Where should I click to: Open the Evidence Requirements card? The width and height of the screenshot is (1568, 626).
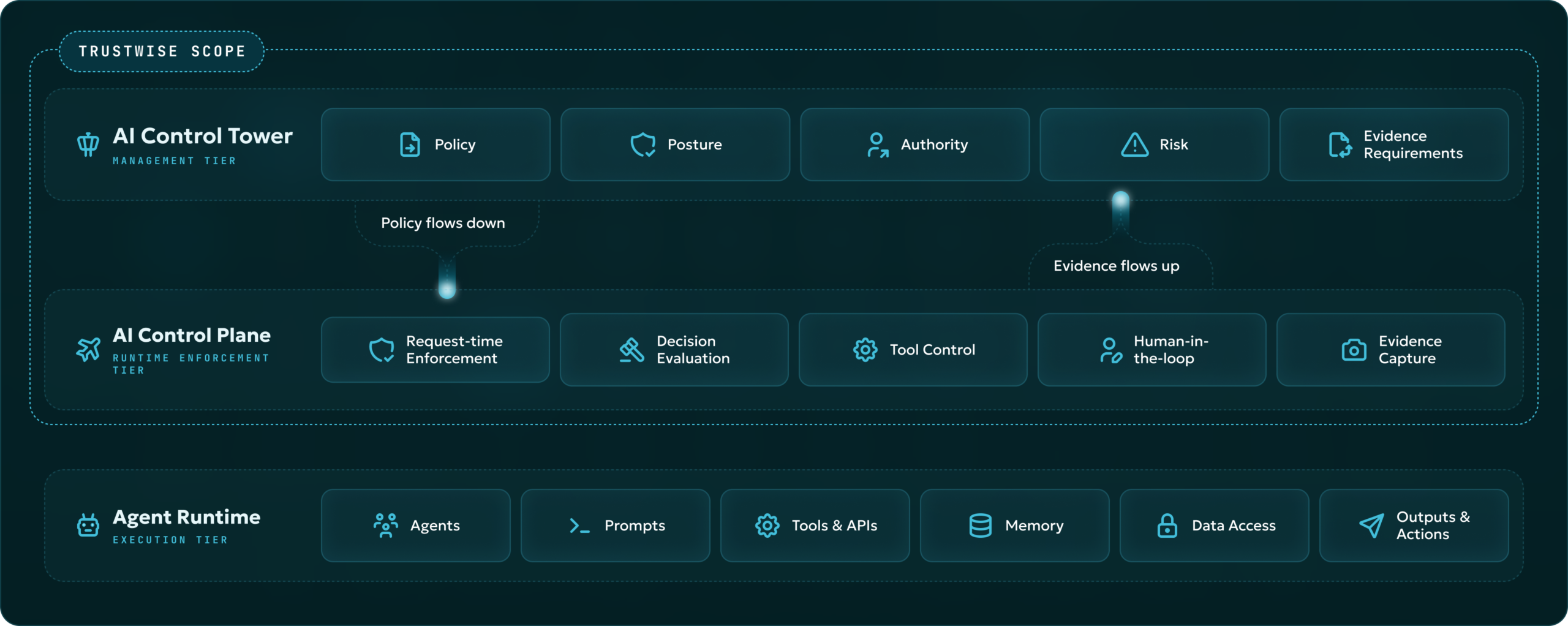tap(1393, 145)
